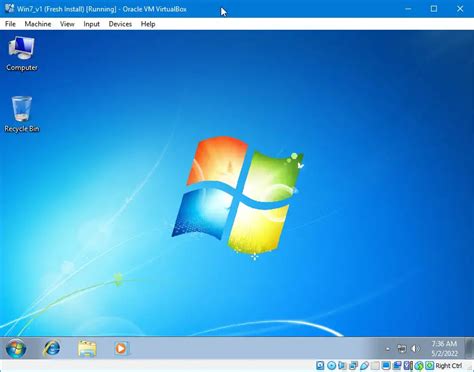Show hidden tray icons arrow

pyautogui.click(x=387, y=349)
